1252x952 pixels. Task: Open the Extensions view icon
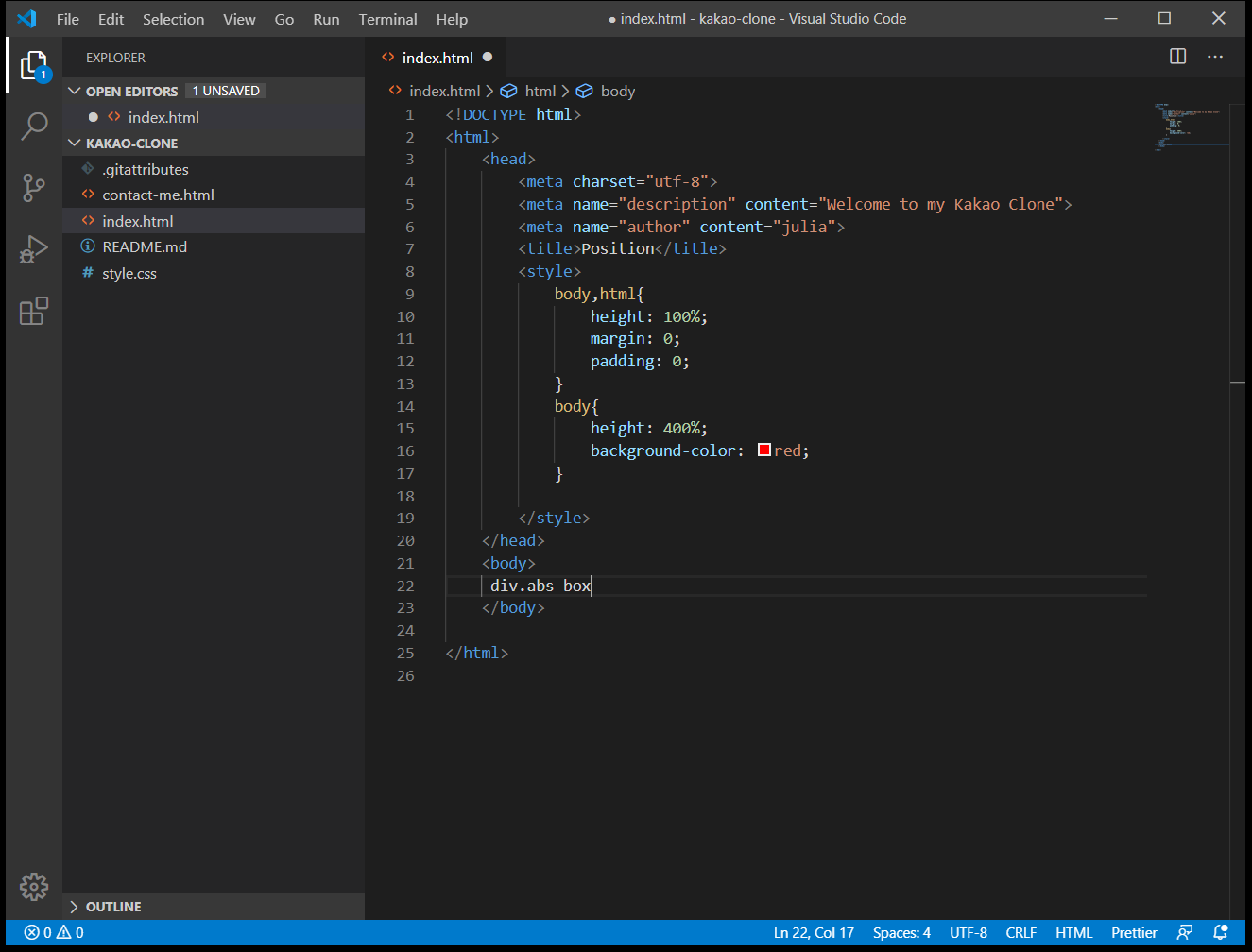pos(34,311)
